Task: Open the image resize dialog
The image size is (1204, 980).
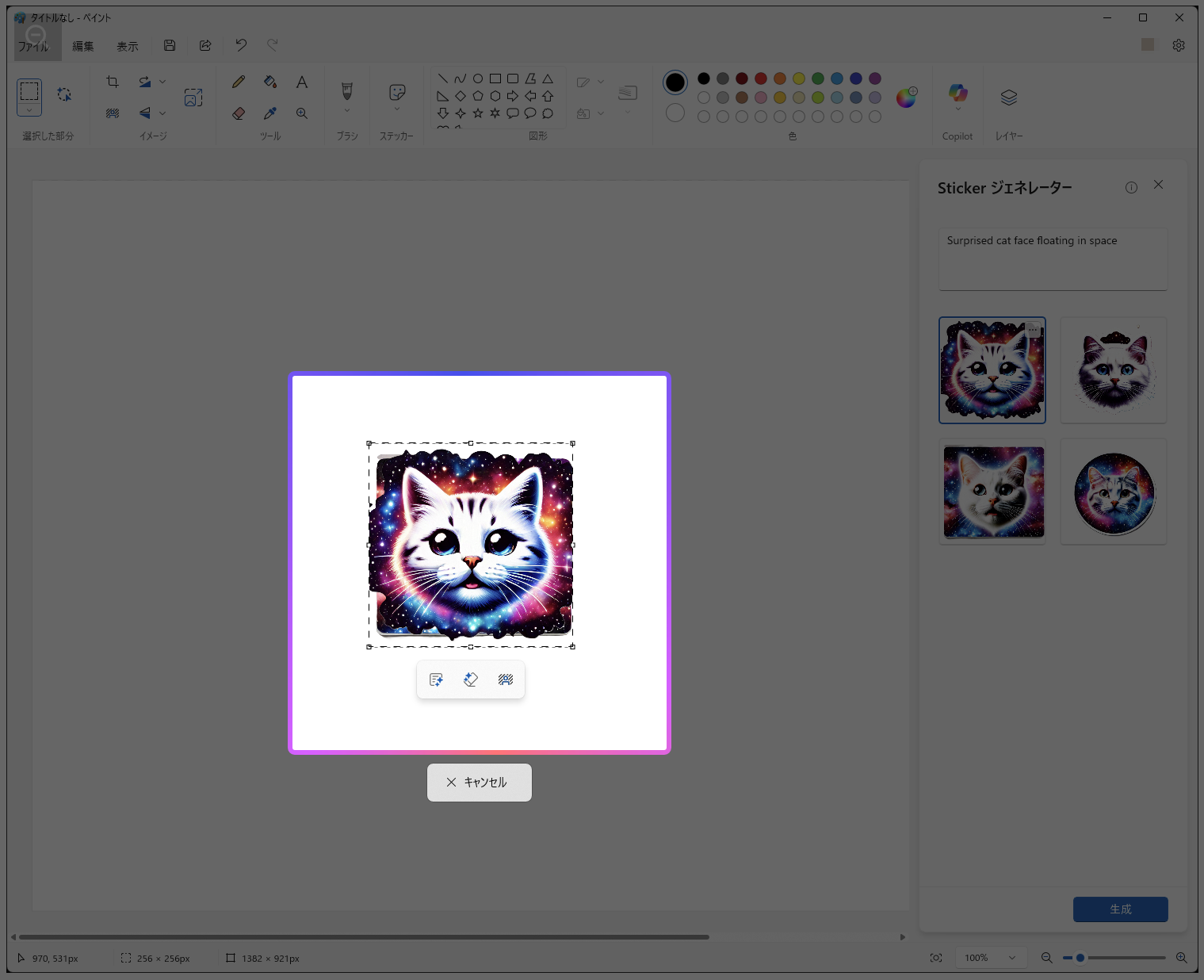Action: (193, 97)
